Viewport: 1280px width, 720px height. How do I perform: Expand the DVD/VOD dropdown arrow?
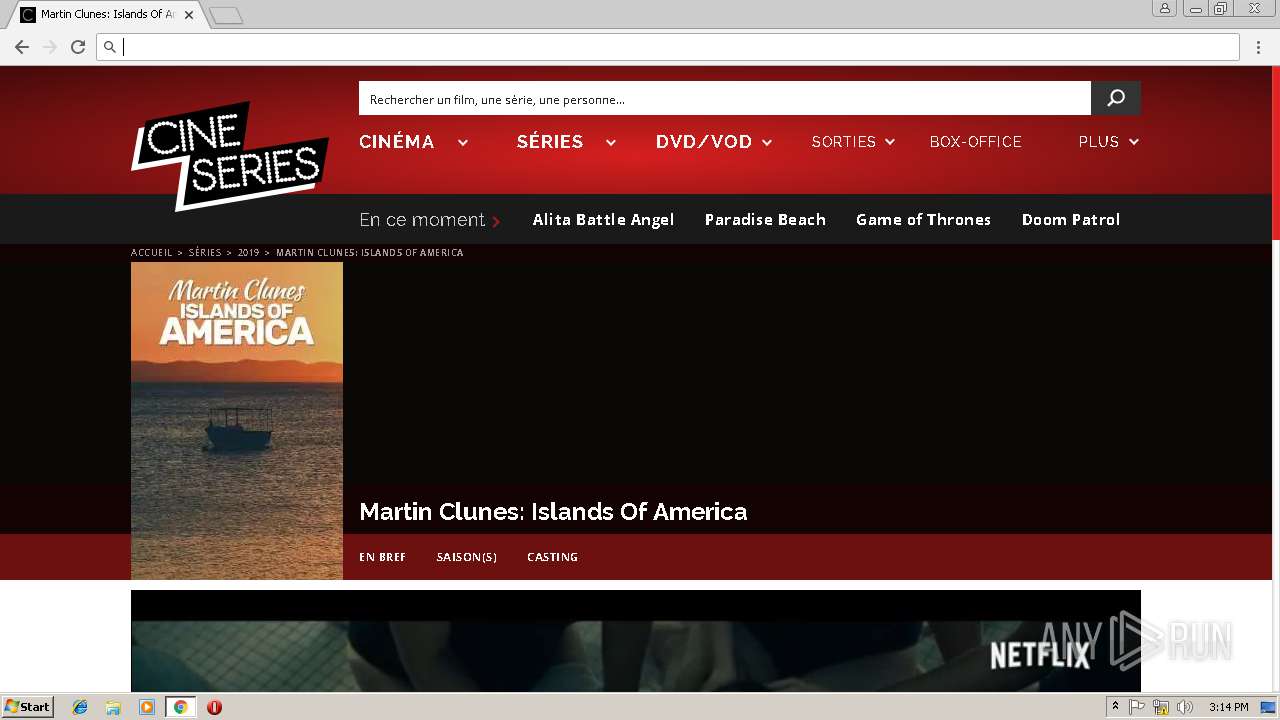pos(767,143)
